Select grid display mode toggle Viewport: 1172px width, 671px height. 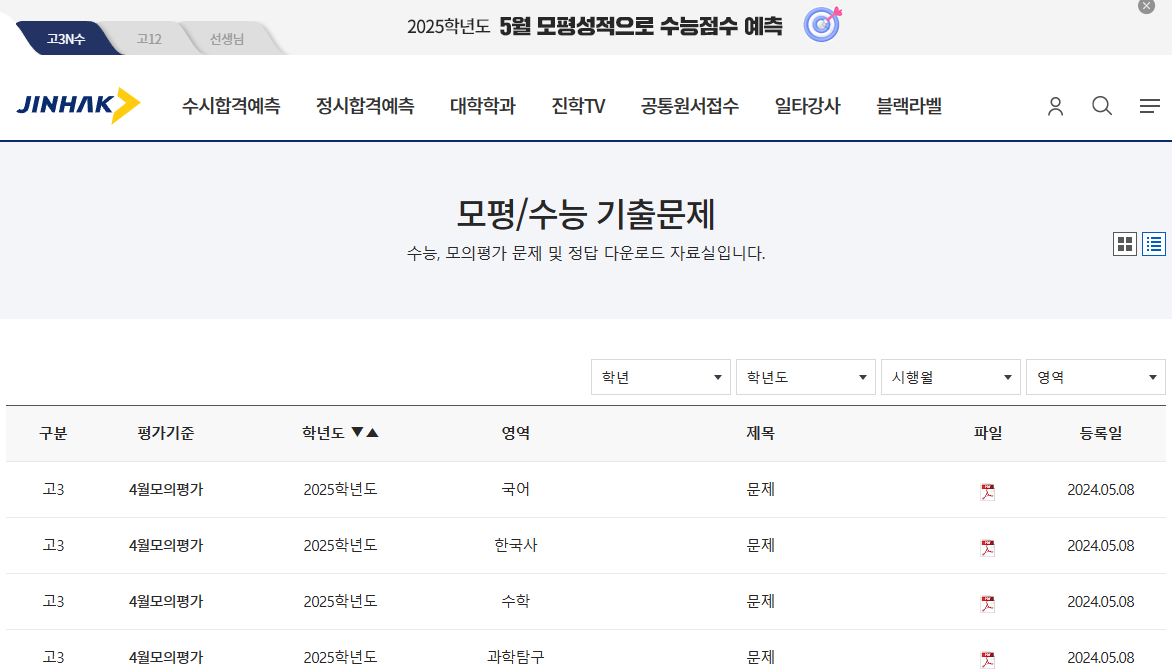point(1124,243)
